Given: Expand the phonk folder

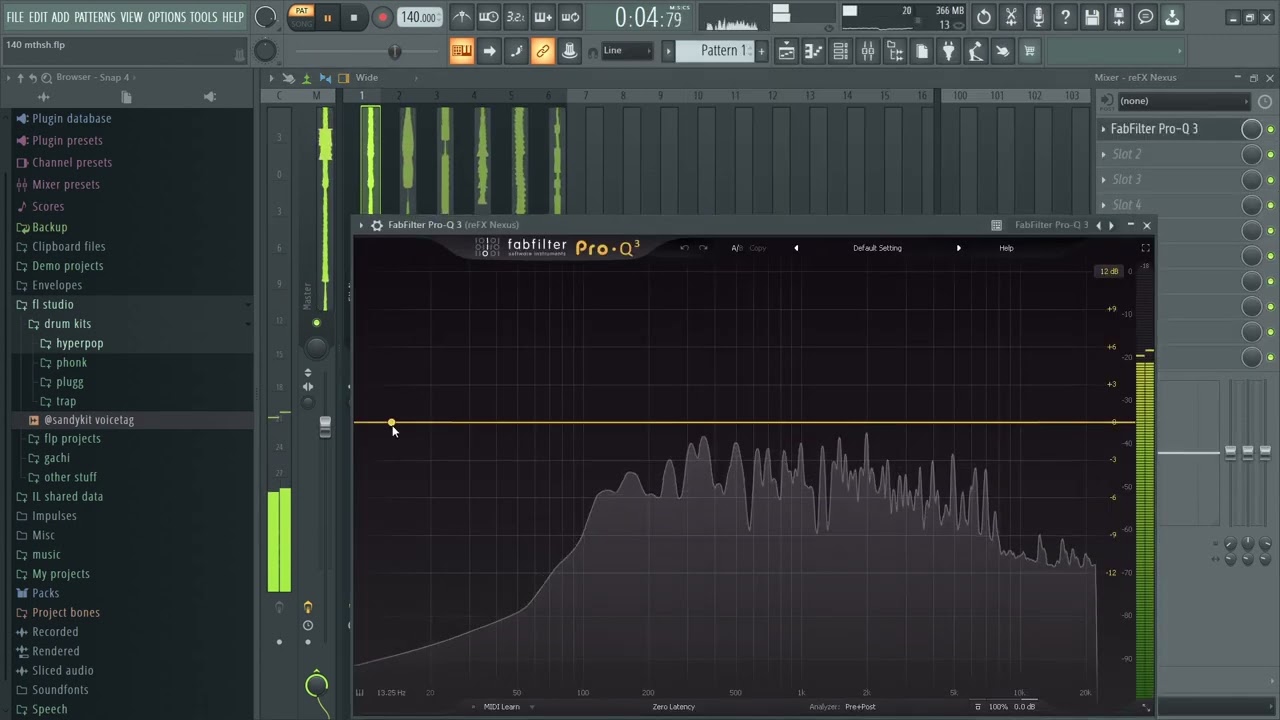Looking at the screenshot, I should pyautogui.click(x=71, y=362).
